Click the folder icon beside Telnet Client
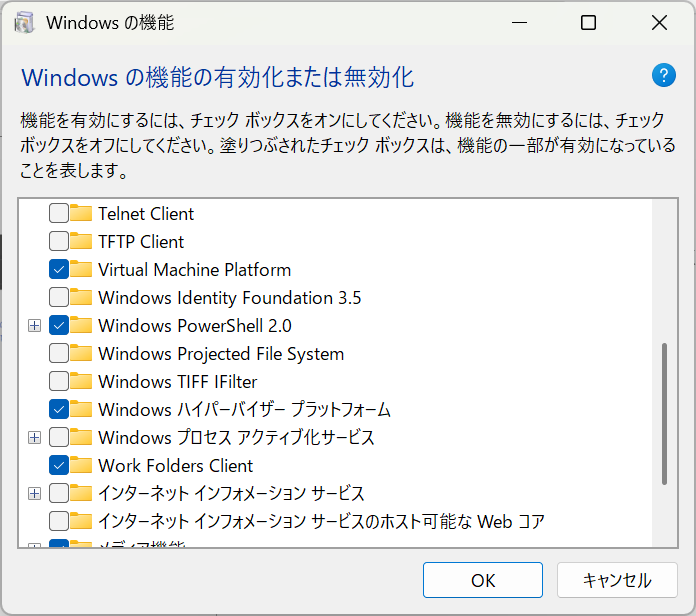The height and width of the screenshot is (616, 696). [81, 213]
